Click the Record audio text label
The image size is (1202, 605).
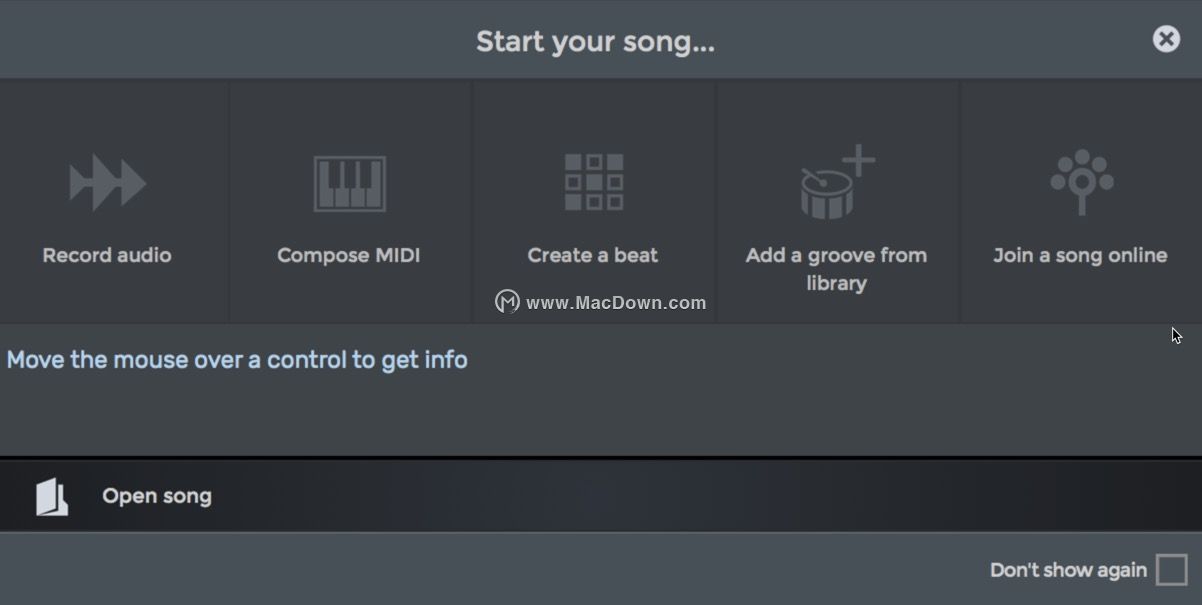pos(107,255)
